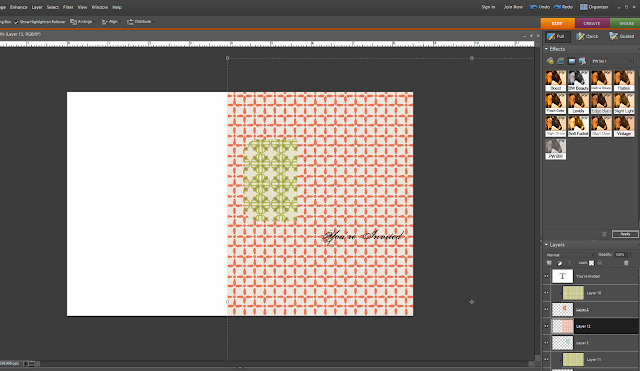The image size is (640, 371).
Task: Open the Organizer
Action: pyautogui.click(x=594, y=7)
